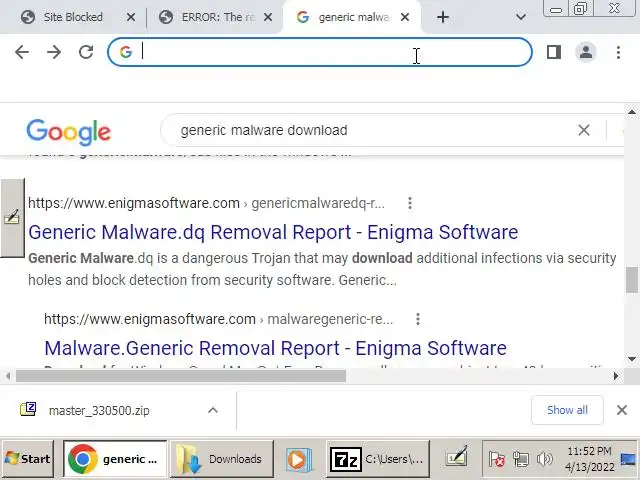Click Show all downloads
The width and height of the screenshot is (640, 480).
click(567, 410)
